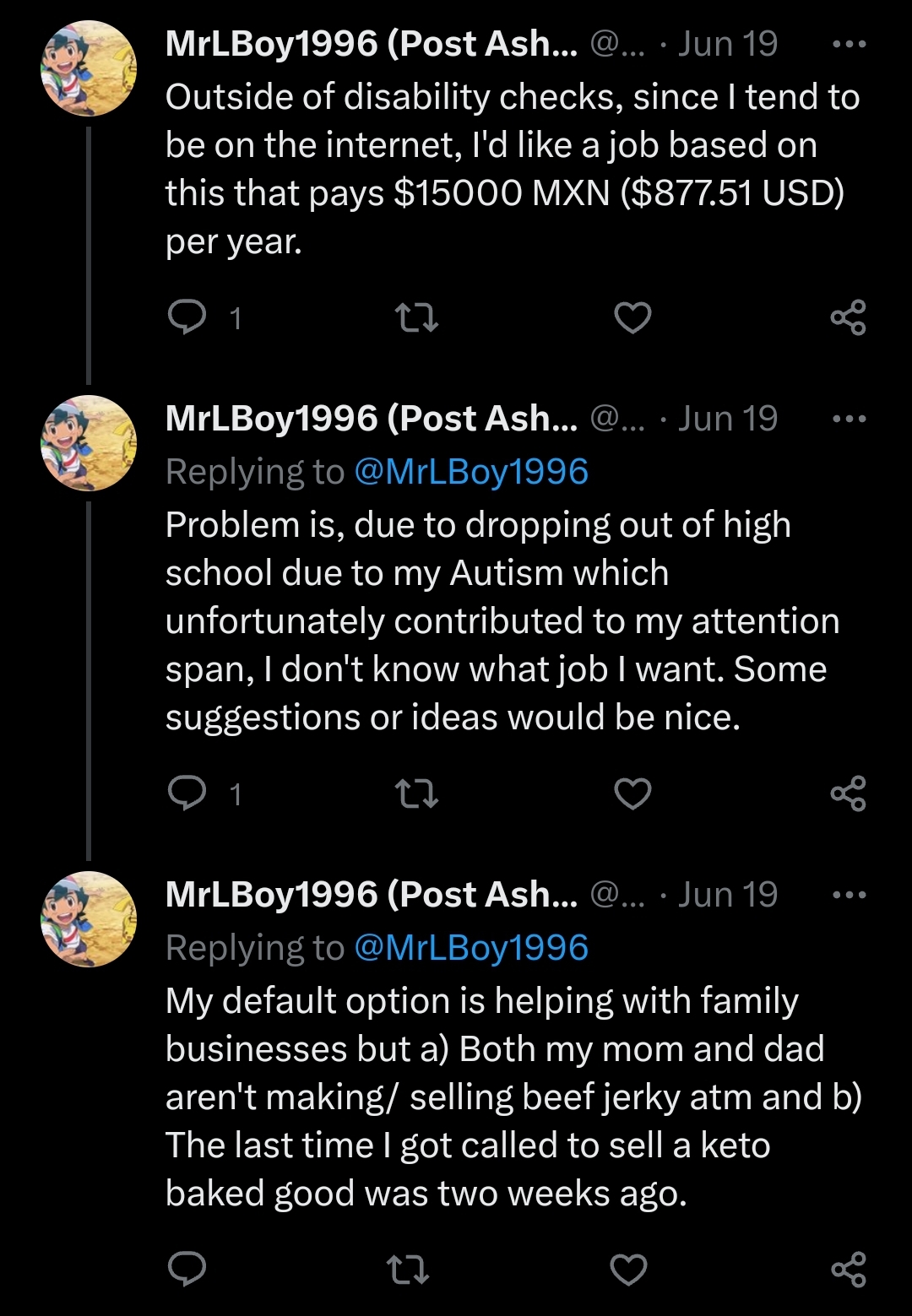Retweet the disability checks tweet
This screenshot has height=1316, width=912.
pyautogui.click(x=416, y=317)
